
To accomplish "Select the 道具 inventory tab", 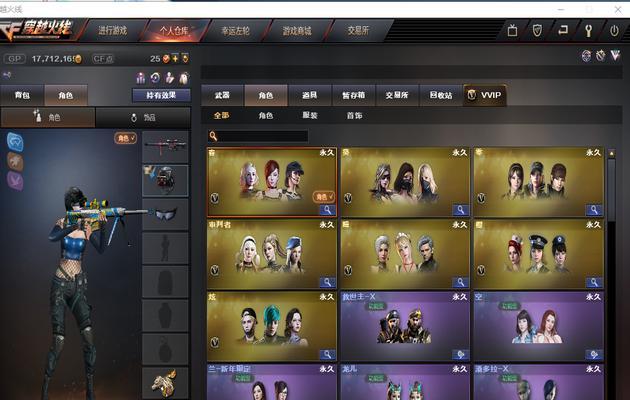I will point(310,95).
